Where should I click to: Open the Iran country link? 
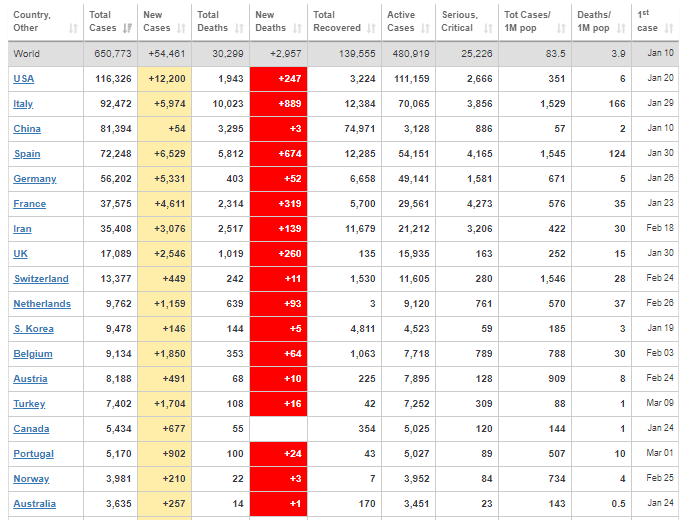click(22, 229)
